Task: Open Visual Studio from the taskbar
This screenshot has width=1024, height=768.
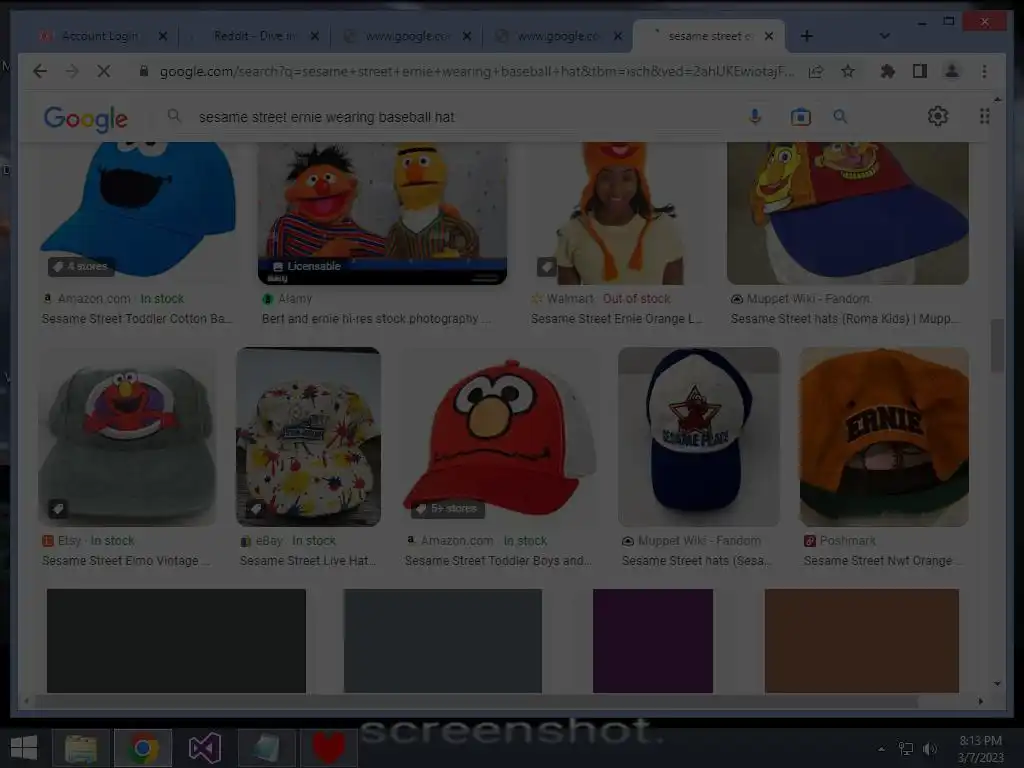Action: coord(204,748)
